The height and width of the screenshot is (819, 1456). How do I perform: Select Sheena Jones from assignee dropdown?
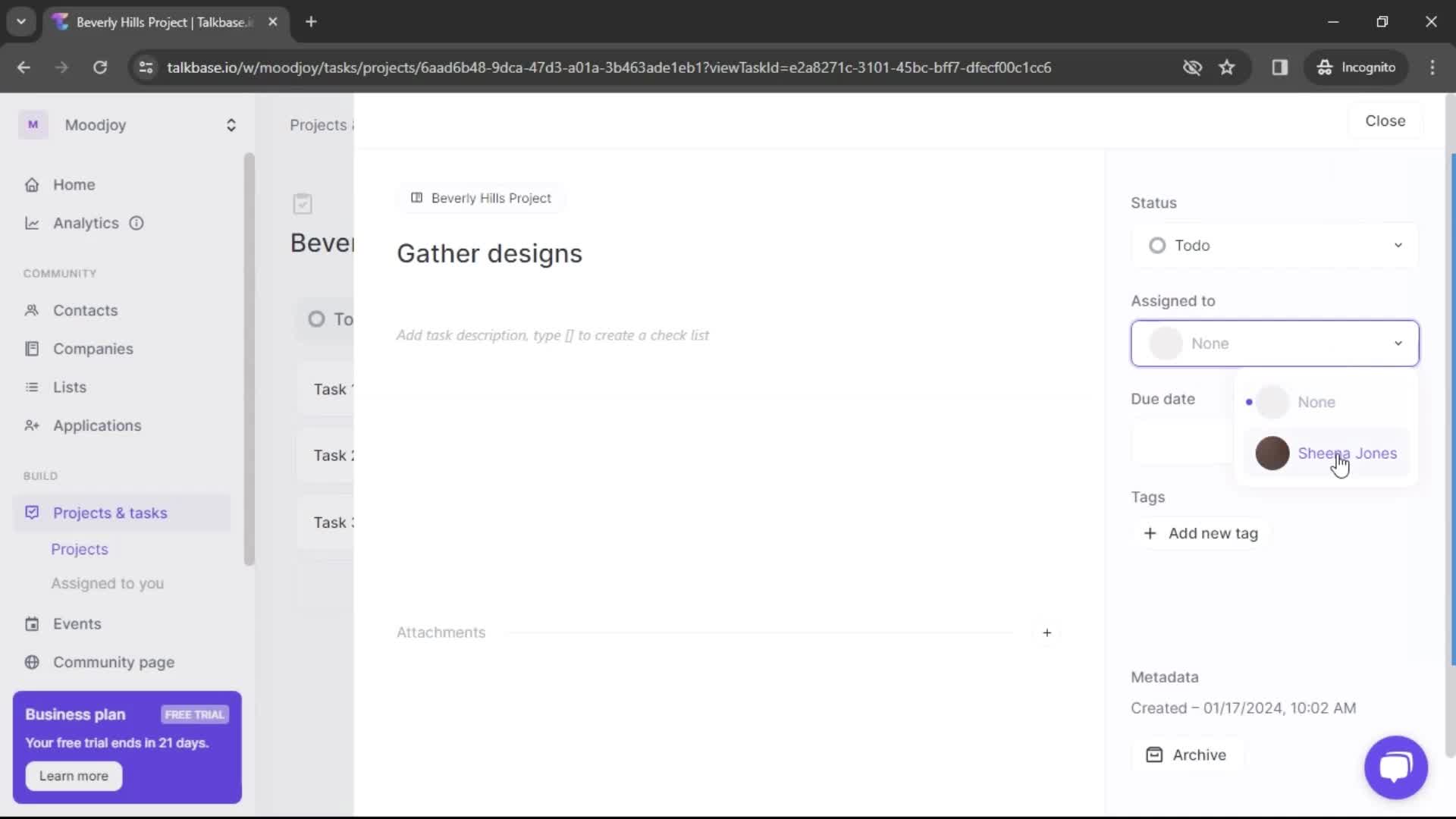point(1347,453)
